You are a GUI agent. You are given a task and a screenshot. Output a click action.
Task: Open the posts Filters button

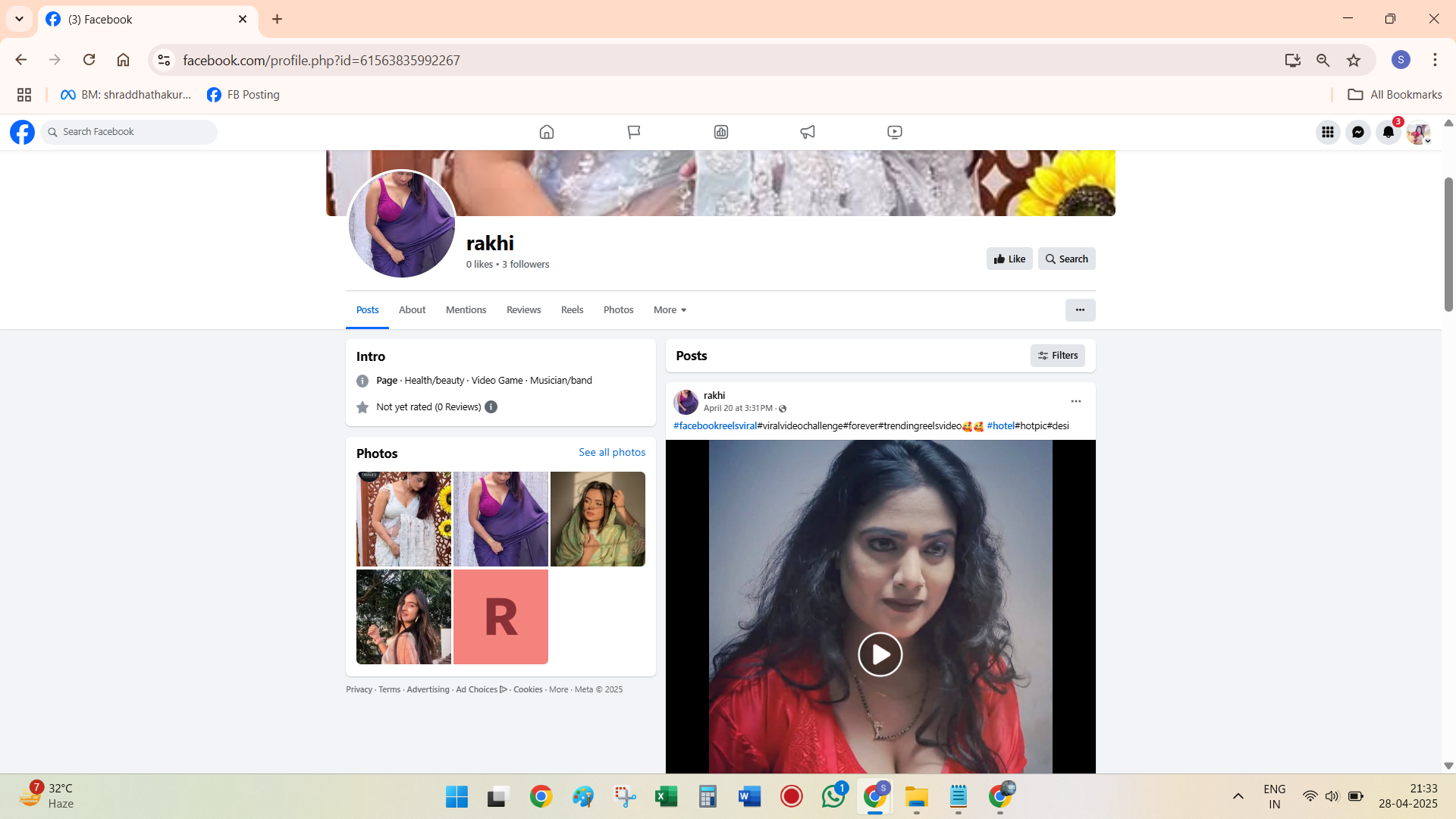tap(1057, 356)
